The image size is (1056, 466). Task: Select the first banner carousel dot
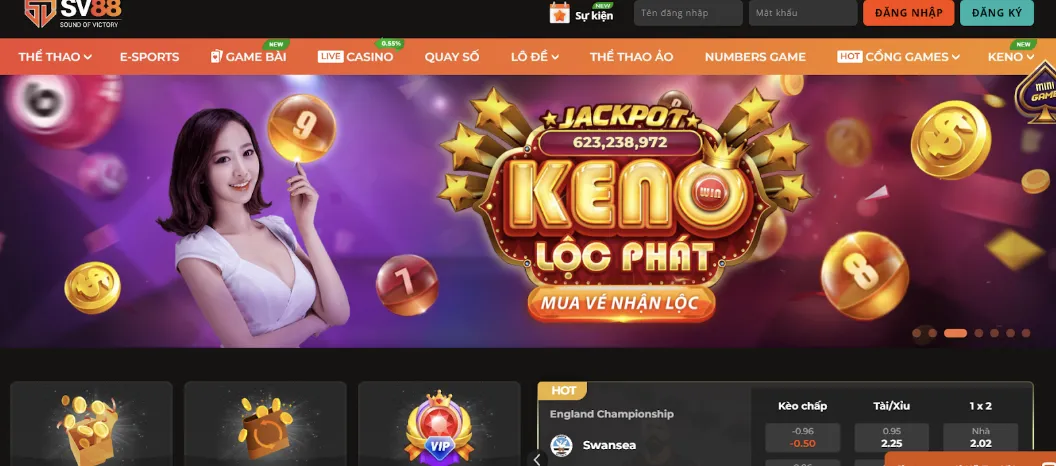point(917,333)
